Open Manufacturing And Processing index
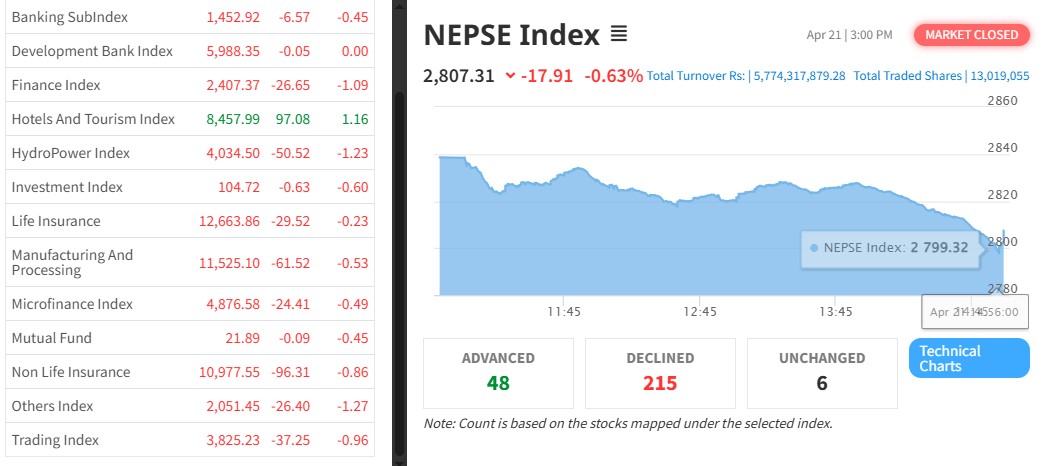 [x=72, y=263]
